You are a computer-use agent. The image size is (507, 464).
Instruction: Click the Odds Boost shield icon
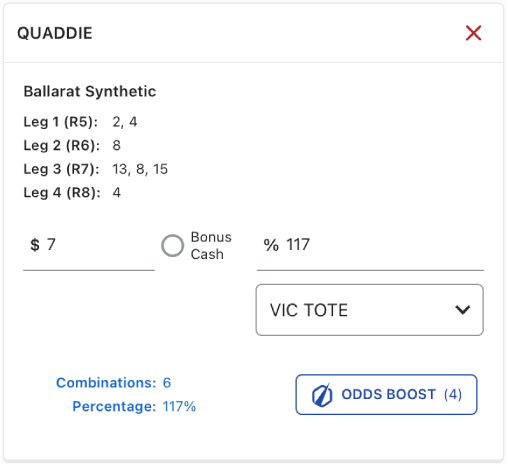pos(322,395)
